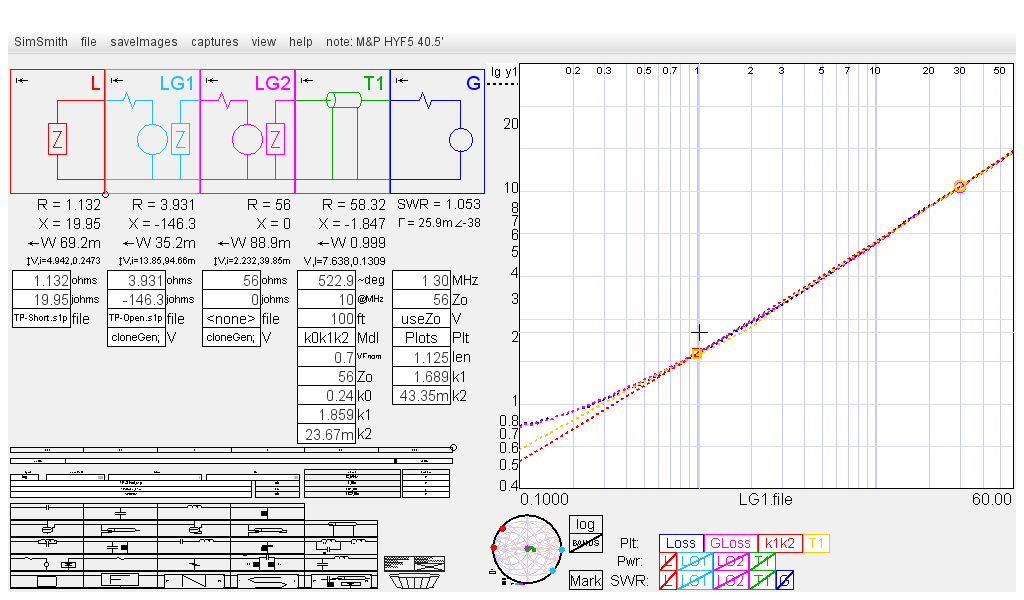Screen dimensions: 1024x600
Task: Toggle Pwr display for LG2
Action: tap(730, 561)
